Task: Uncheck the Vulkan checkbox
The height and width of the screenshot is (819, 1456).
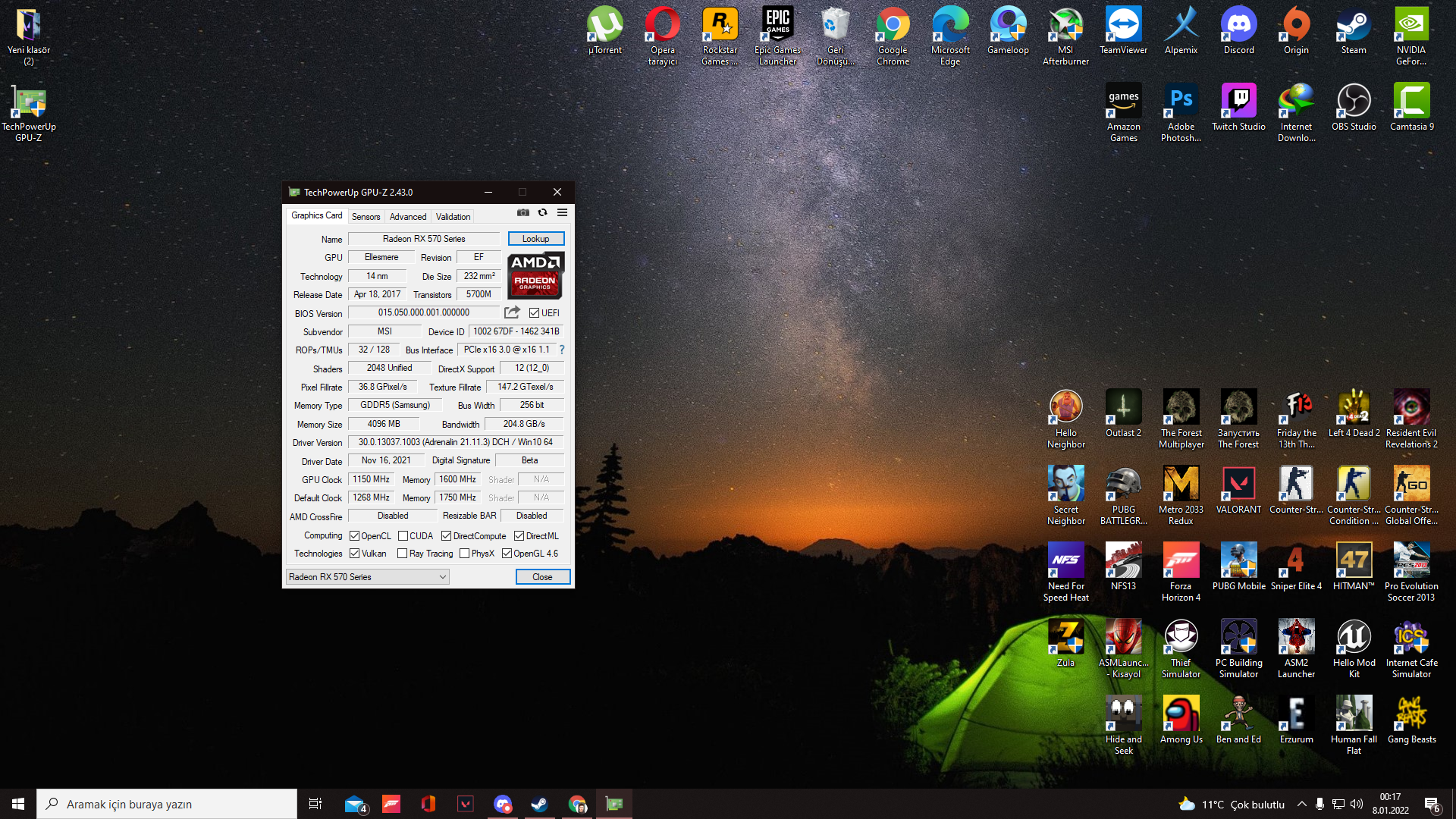Action: pos(354,554)
